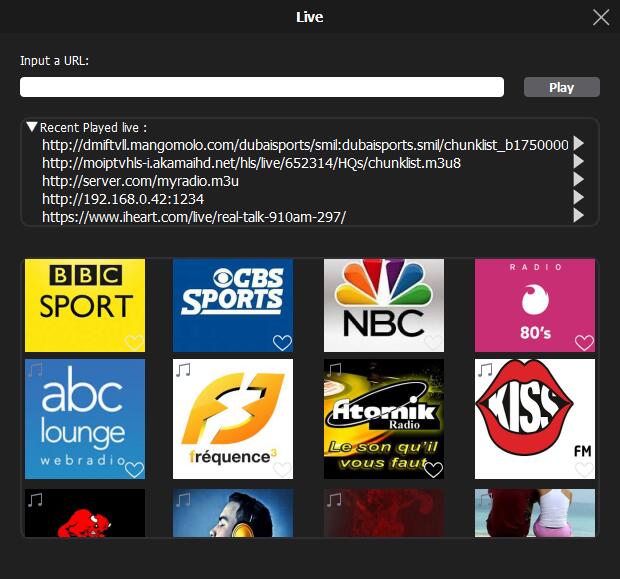Open the fréquence3 station
The image size is (620, 579).
coord(233,419)
